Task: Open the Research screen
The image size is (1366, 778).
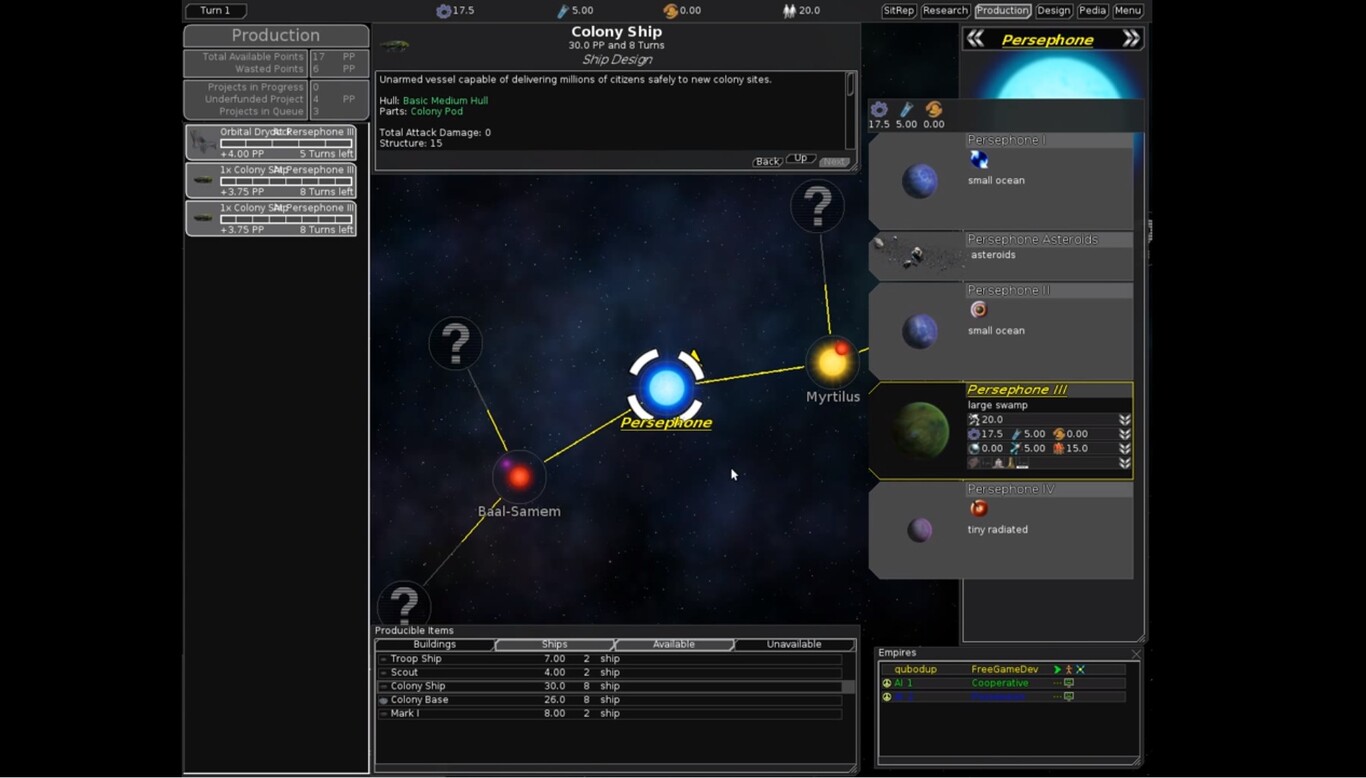Action: [x=945, y=11]
